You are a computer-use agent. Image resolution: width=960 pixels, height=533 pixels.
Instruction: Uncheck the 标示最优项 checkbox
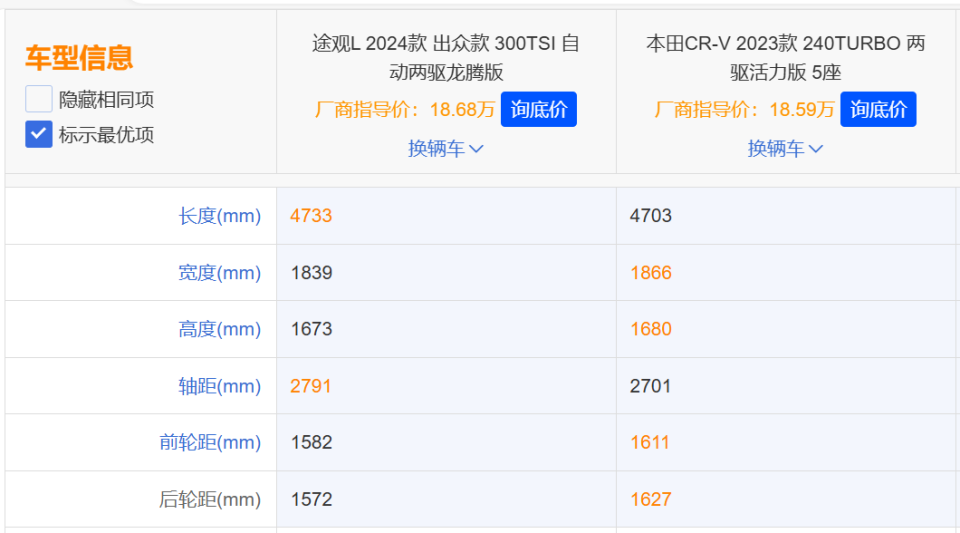(x=39, y=134)
